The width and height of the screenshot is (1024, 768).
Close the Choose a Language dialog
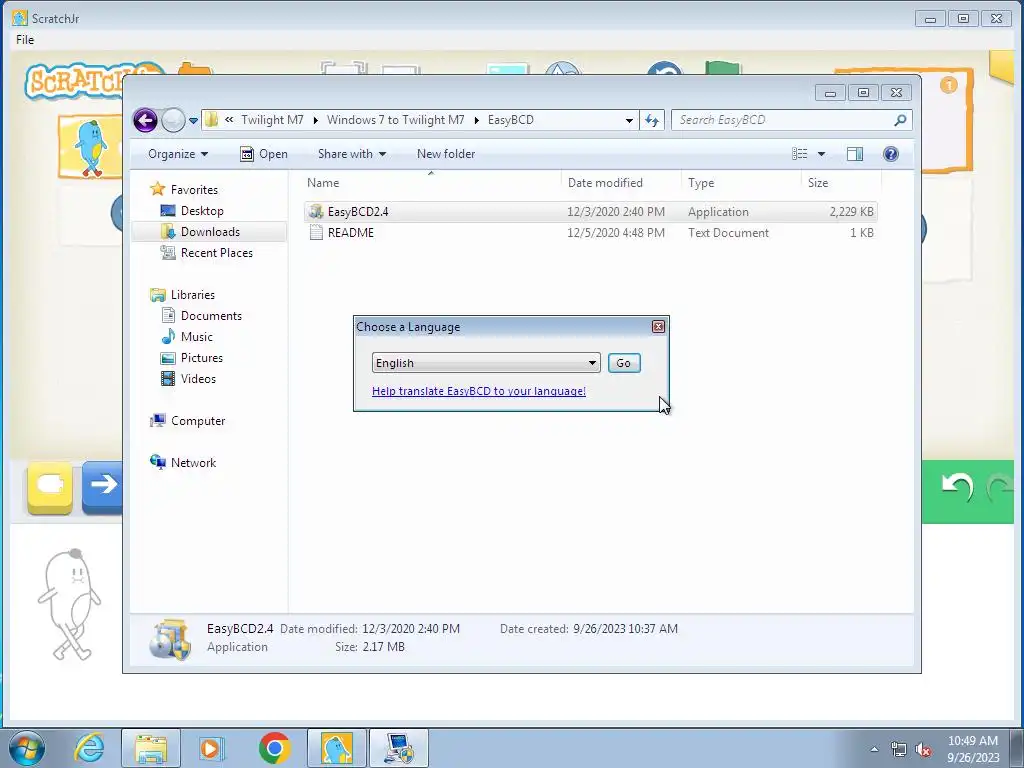point(658,327)
